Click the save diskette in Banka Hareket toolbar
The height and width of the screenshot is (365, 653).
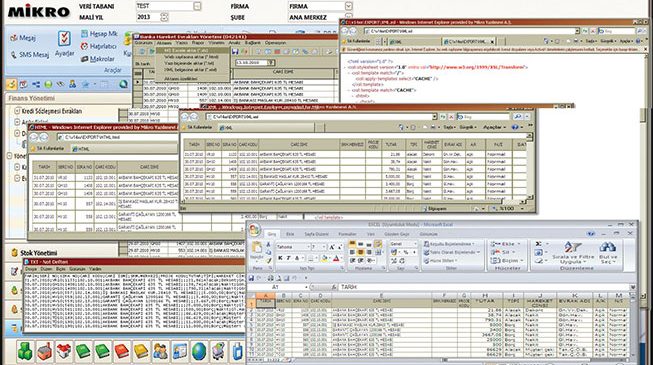click(x=235, y=52)
